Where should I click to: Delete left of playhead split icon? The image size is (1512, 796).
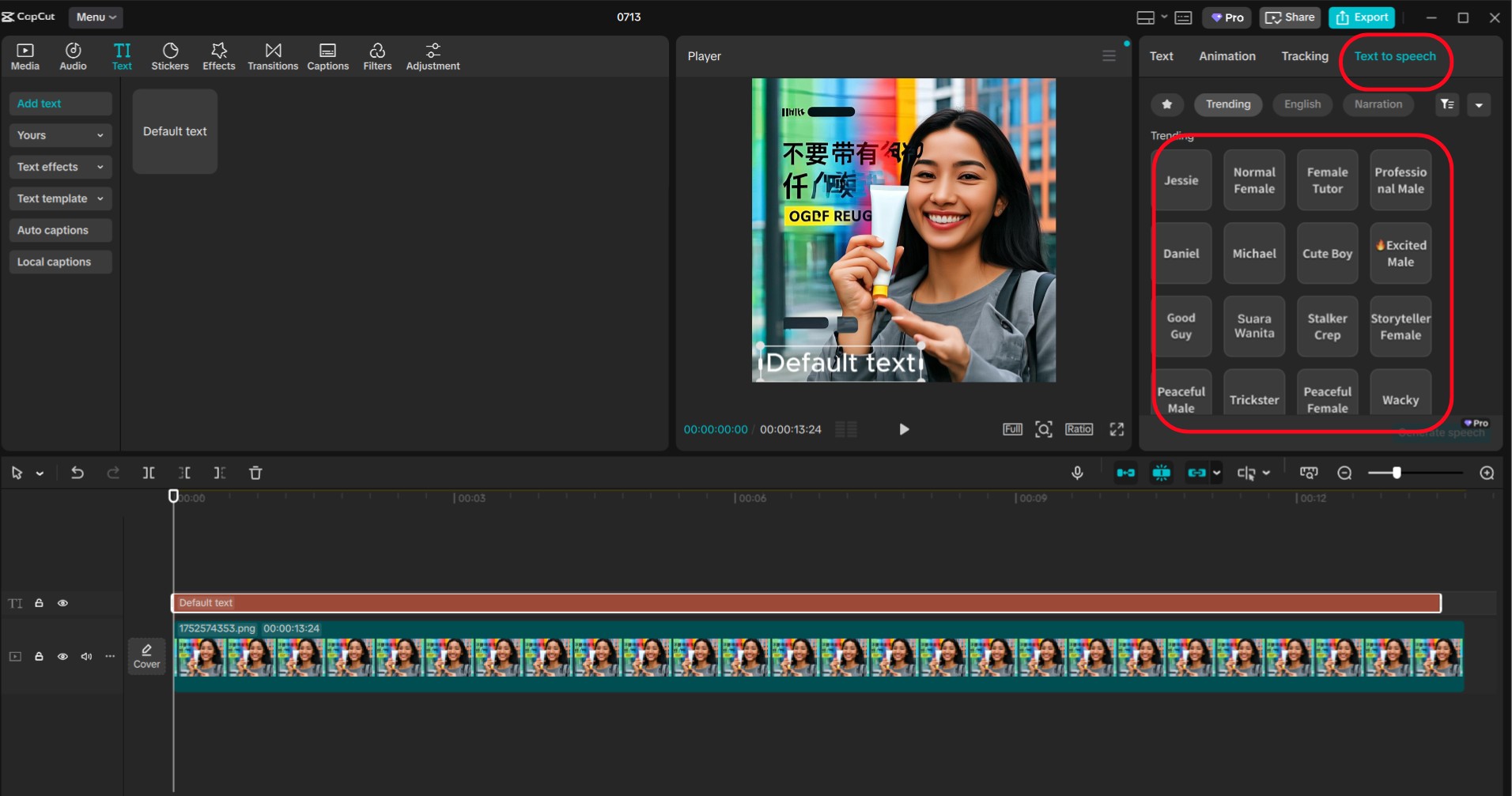click(x=184, y=473)
